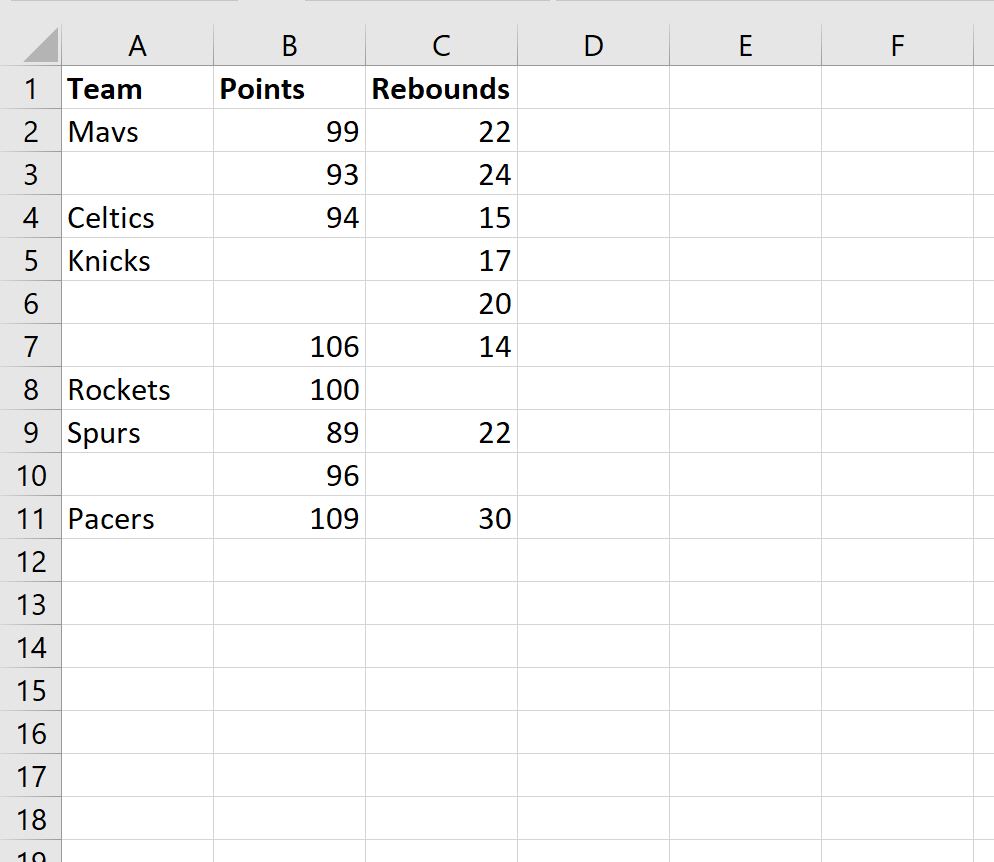Select the Mavs cell
994x862 pixels.
(137, 132)
